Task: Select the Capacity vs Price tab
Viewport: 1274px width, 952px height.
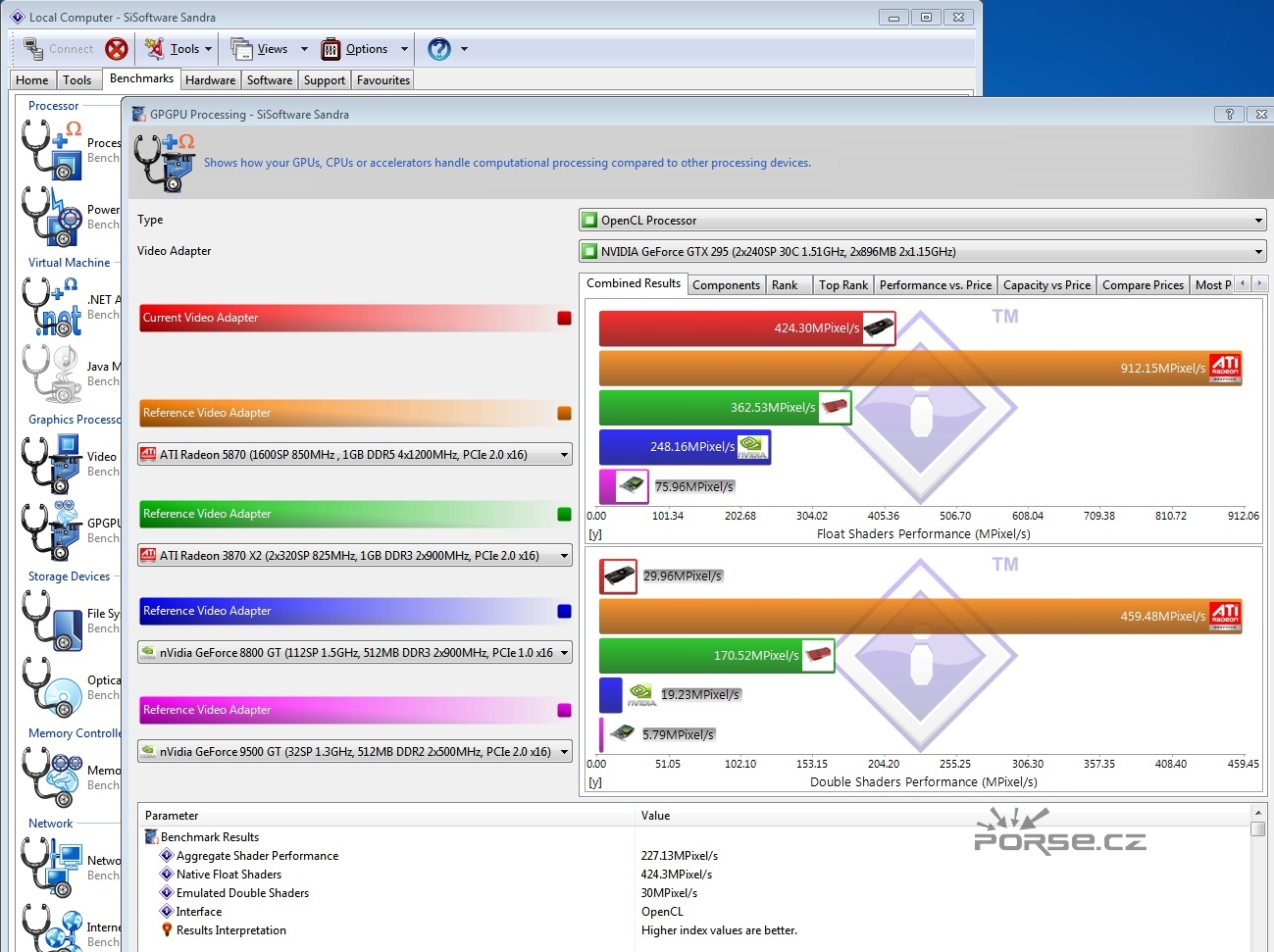Action: 1046,285
